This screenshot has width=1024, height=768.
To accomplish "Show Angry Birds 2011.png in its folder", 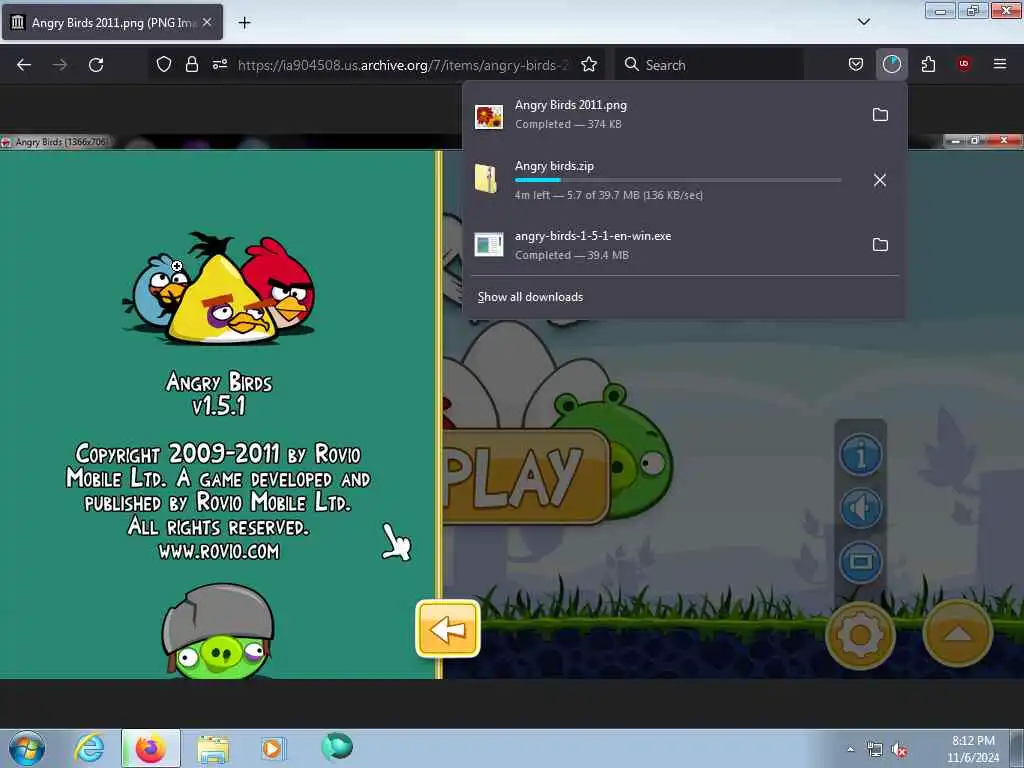I will coord(880,115).
